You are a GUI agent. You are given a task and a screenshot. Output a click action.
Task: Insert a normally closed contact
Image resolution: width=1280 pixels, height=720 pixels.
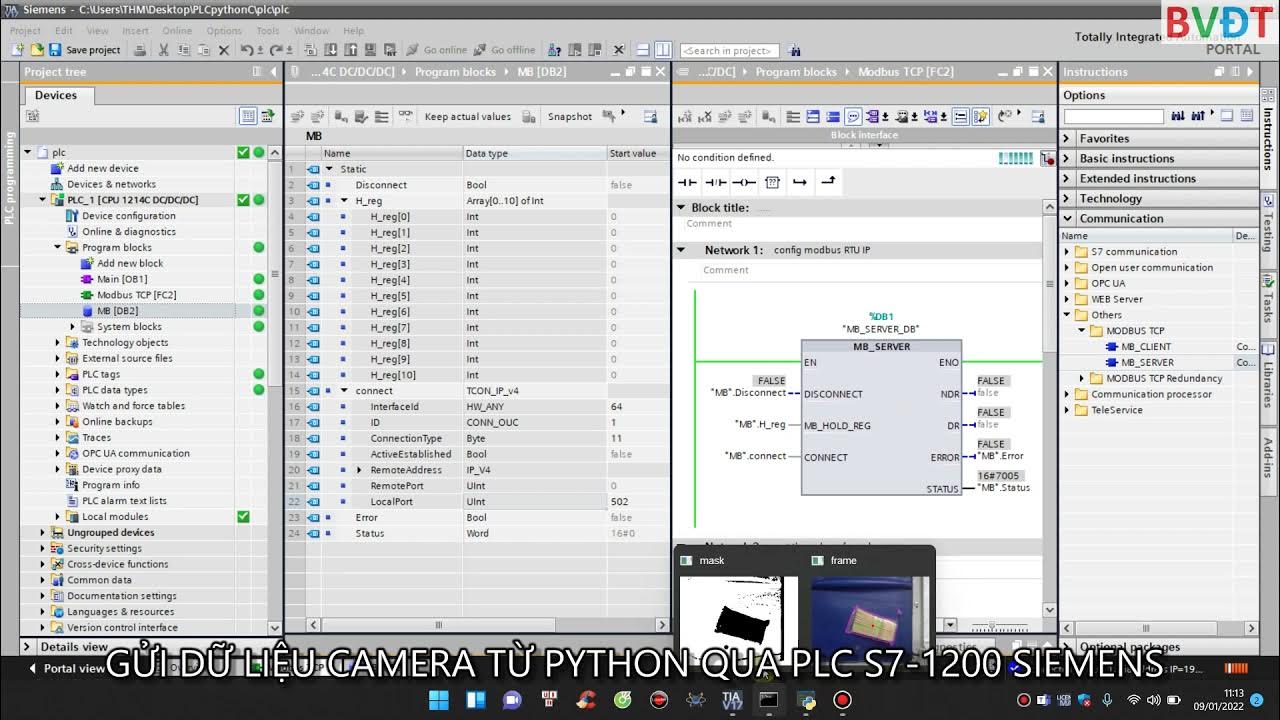coord(715,182)
